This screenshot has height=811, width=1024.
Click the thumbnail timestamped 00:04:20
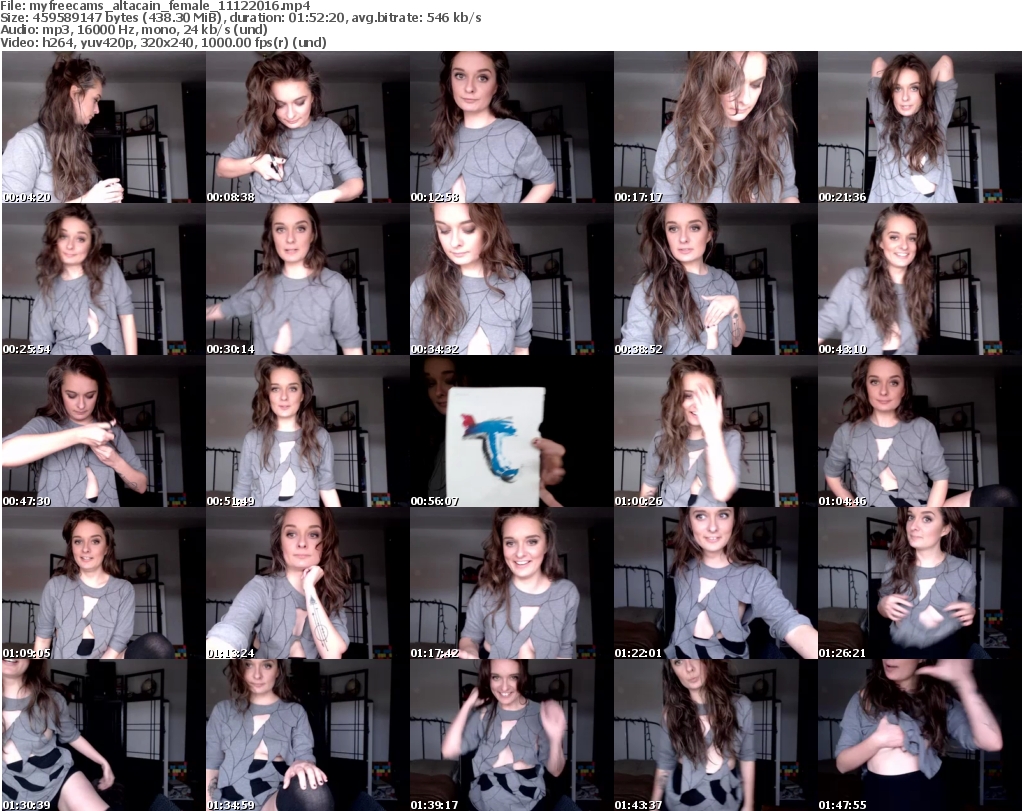pyautogui.click(x=103, y=127)
